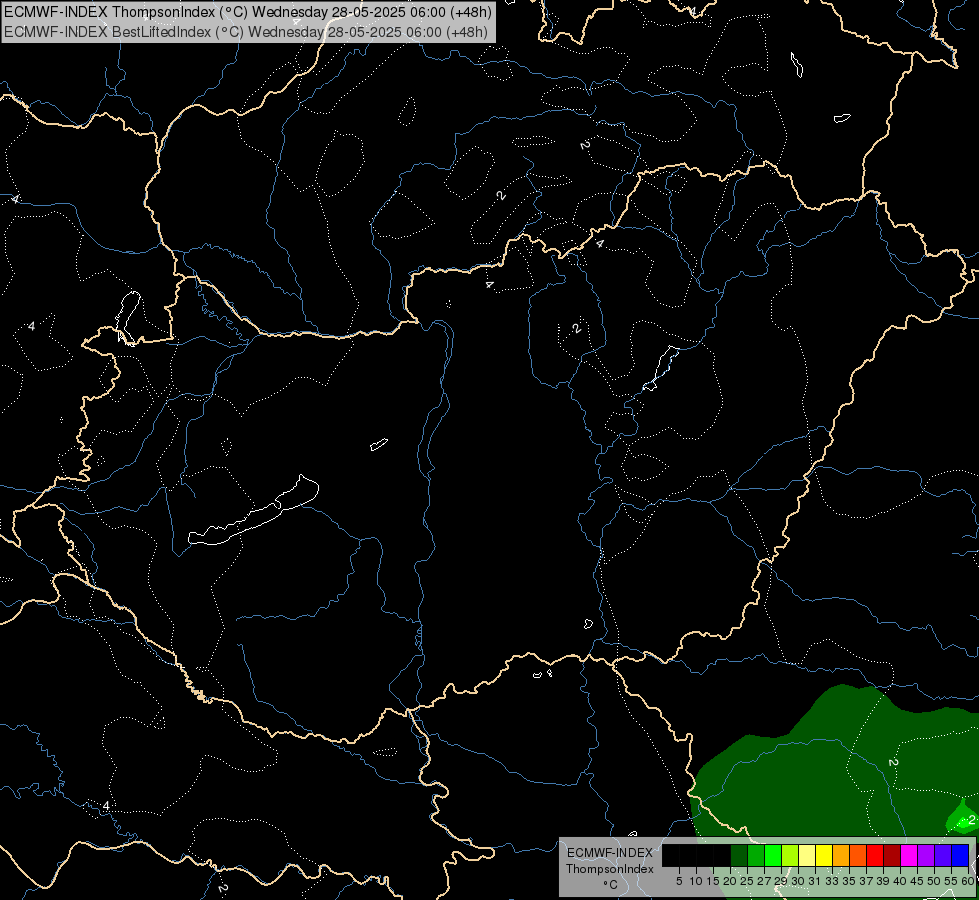979x900 pixels.
Task: Click the ThompsonIndex title line at top
Action: [248, 12]
